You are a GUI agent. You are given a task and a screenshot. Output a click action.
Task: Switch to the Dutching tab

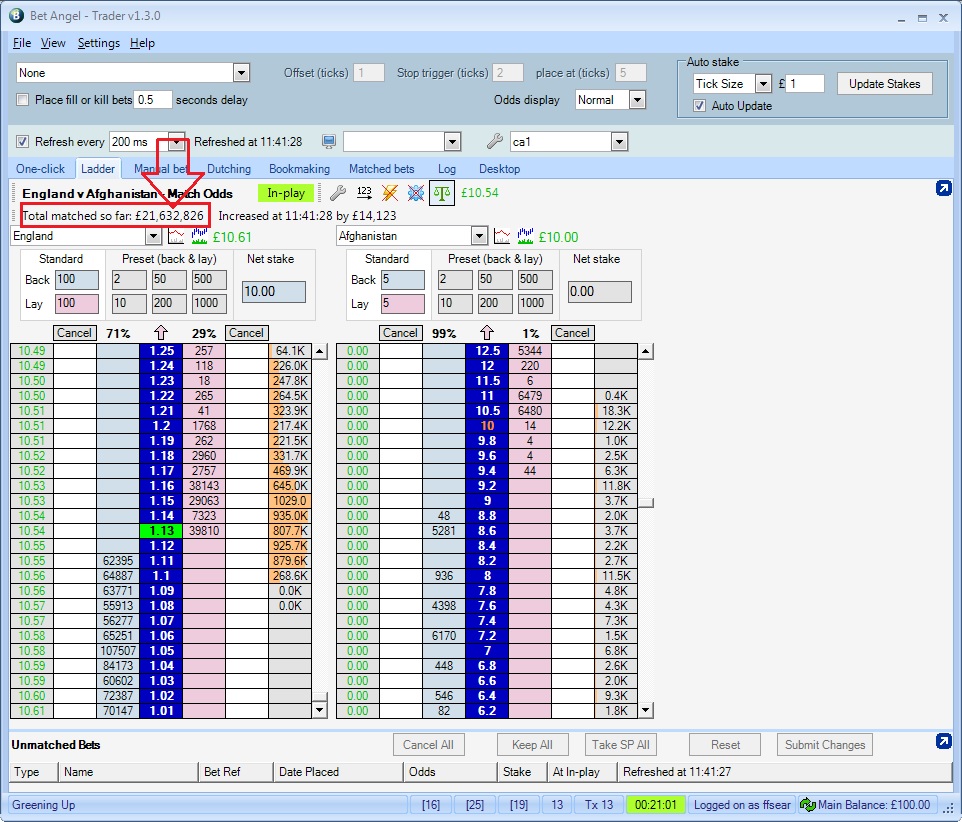(228, 169)
